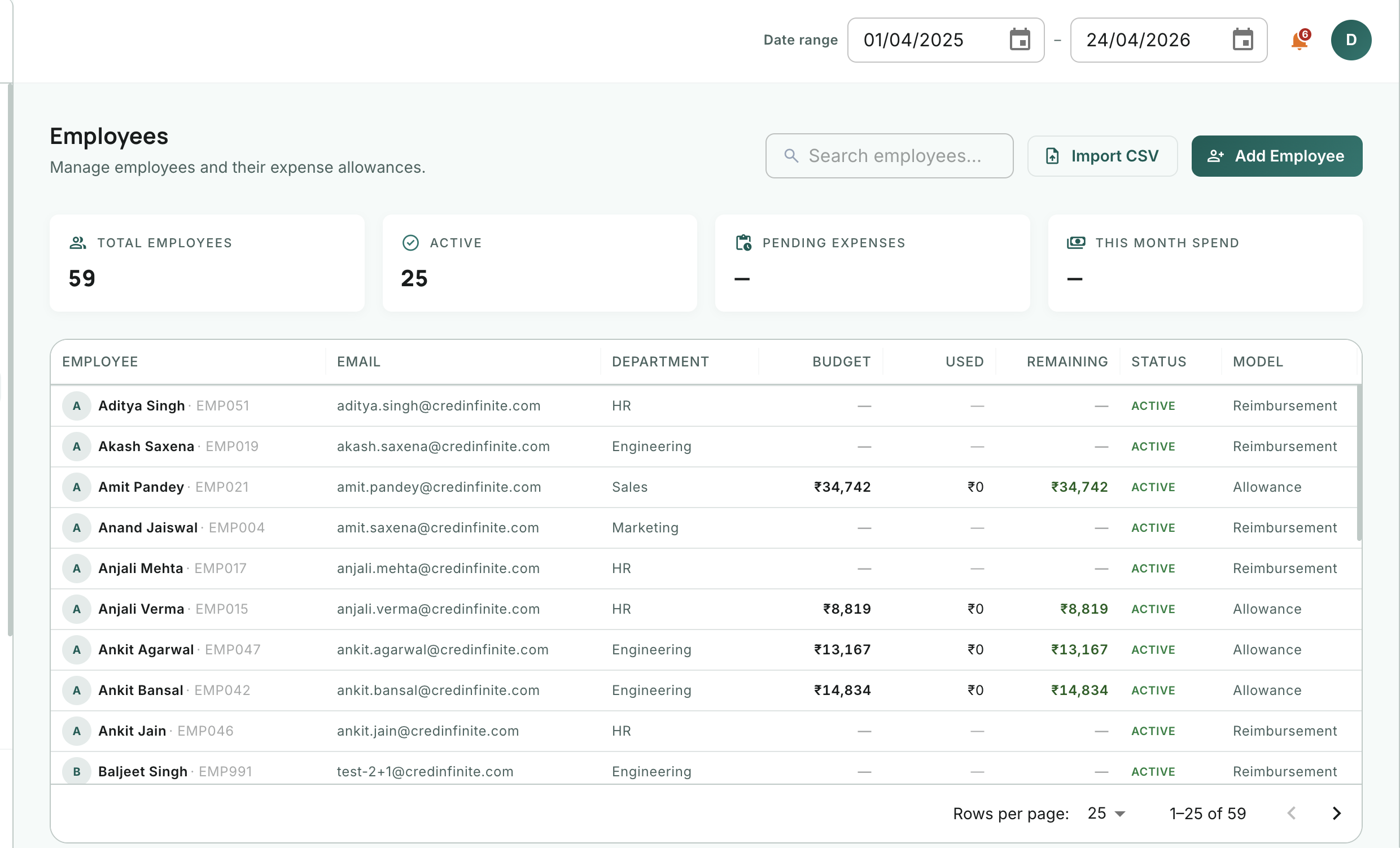Go to next page of employees

(1336, 814)
